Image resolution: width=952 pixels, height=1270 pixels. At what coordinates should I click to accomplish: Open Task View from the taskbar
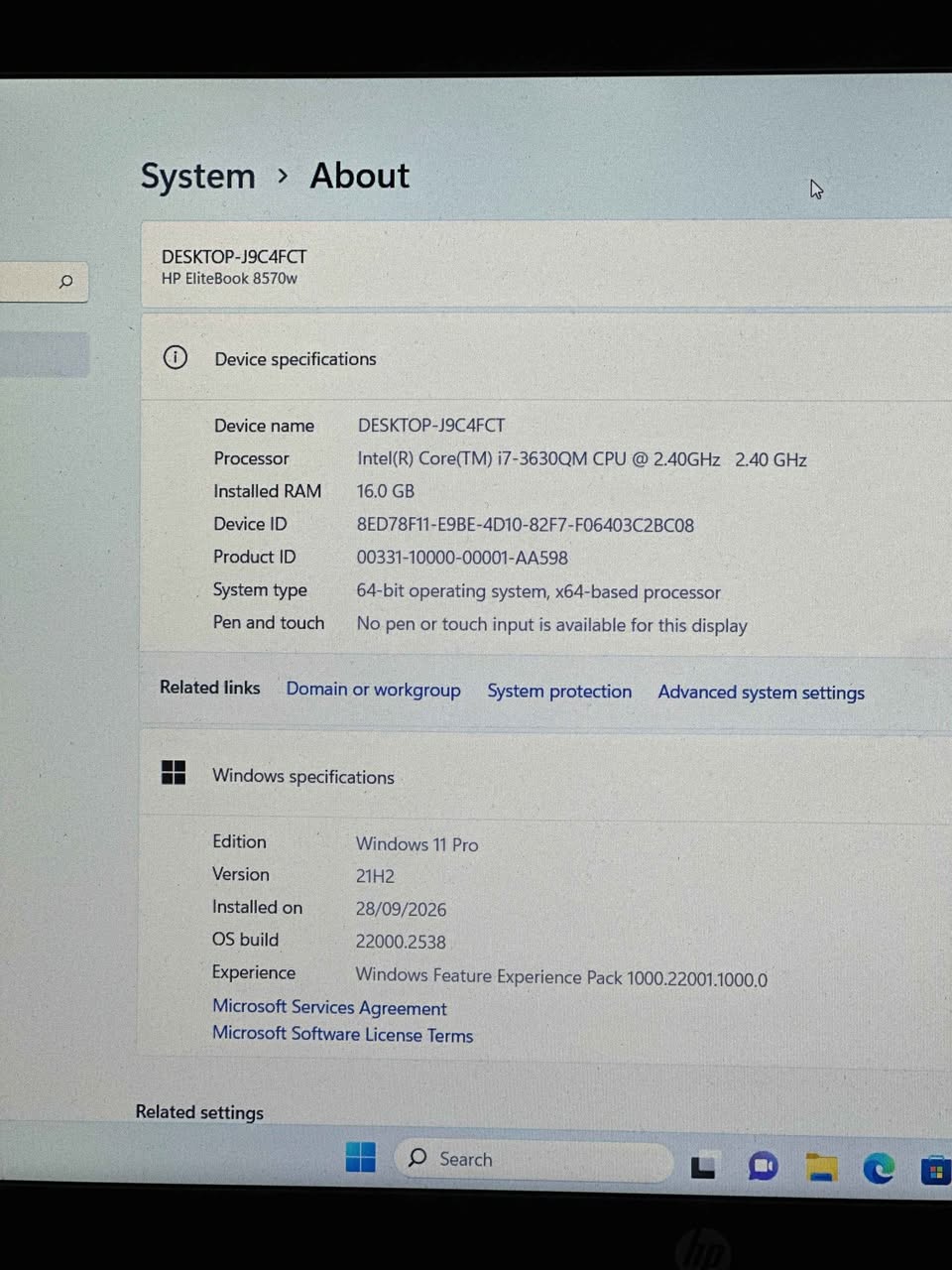(704, 1167)
